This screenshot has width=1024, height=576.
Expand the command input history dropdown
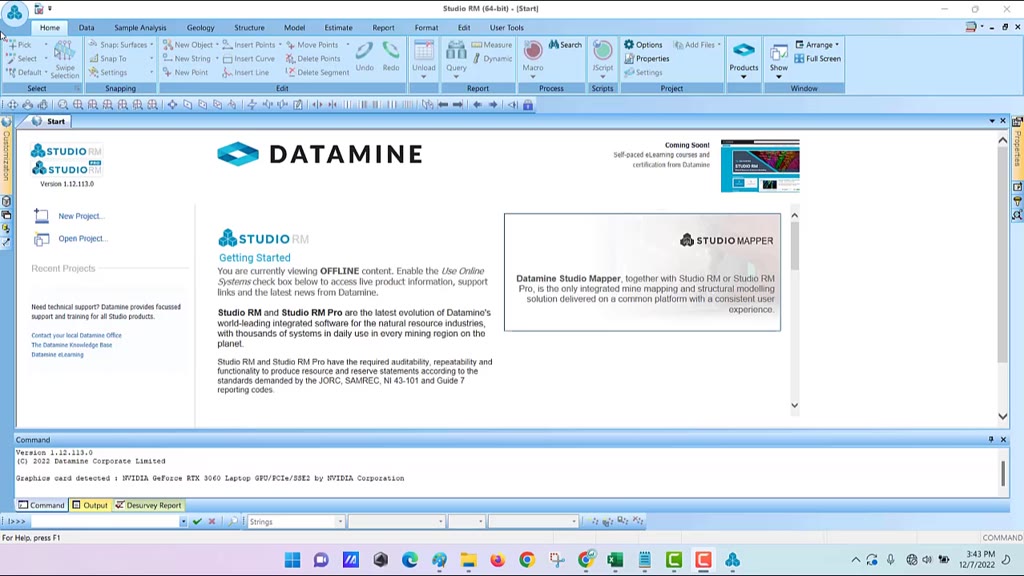pyautogui.click(x=183, y=521)
